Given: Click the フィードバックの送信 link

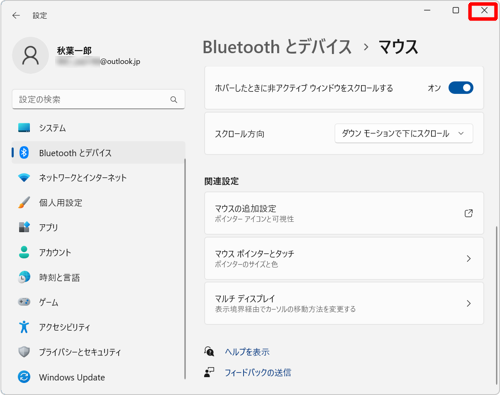Looking at the screenshot, I should (258, 372).
